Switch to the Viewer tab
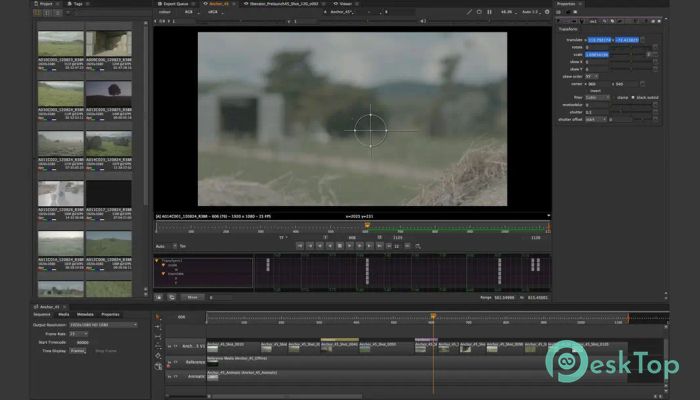700x400 pixels. coord(346,4)
